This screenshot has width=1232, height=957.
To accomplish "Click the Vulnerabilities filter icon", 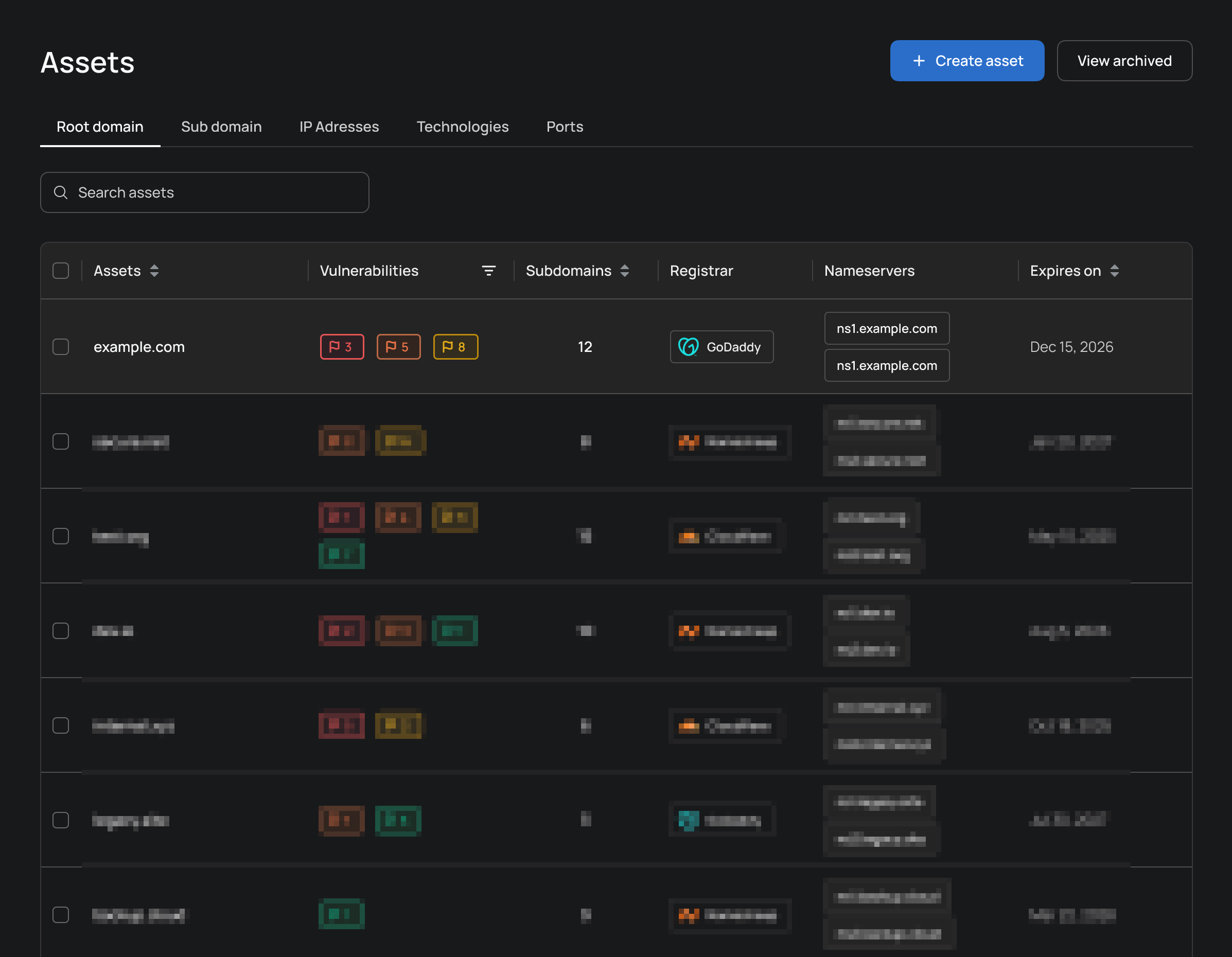I will 488,271.
